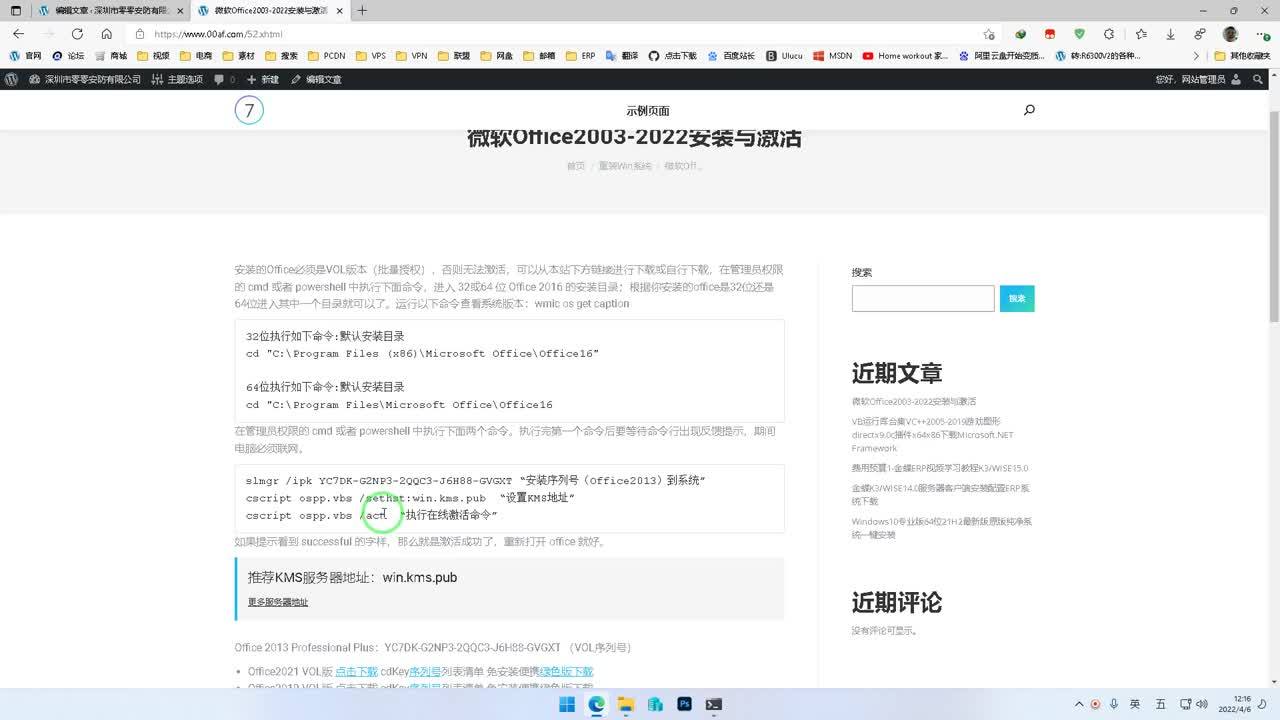Show hidden system tray icons
The width and height of the screenshot is (1280, 720).
(1075, 704)
